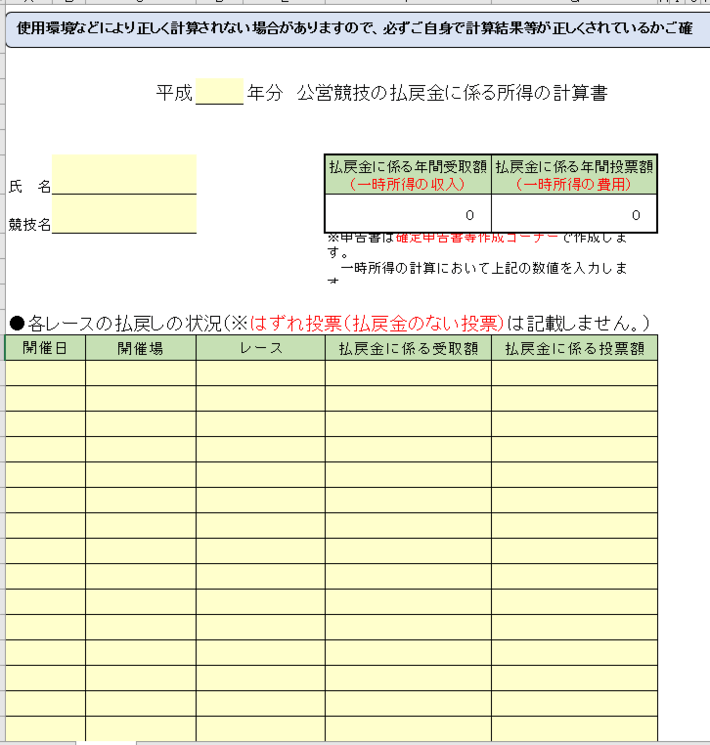Select the 年間受取額 total cell showing 0
The width and height of the screenshot is (710, 745).
click(x=408, y=214)
